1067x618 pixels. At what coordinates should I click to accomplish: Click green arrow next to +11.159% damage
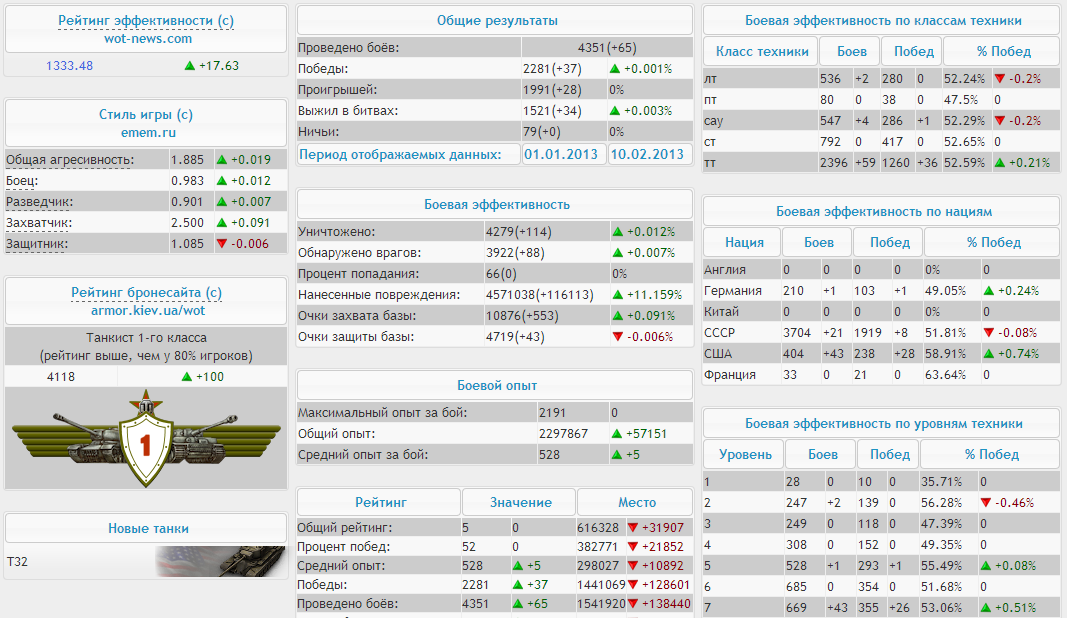coord(617,295)
